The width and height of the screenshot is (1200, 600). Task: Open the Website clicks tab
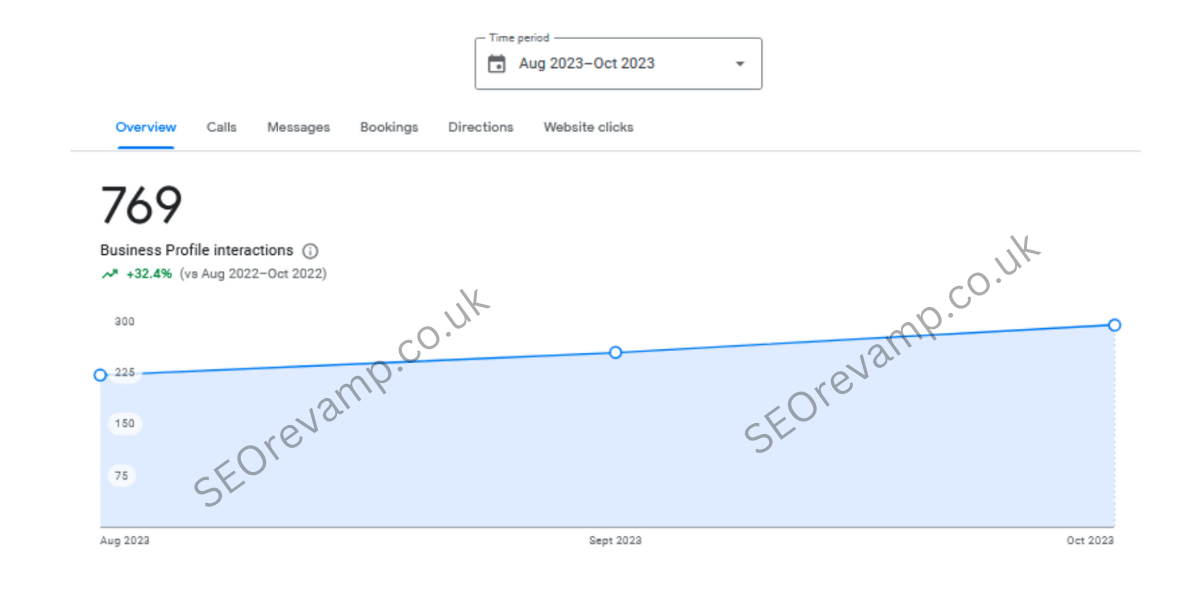coord(588,127)
